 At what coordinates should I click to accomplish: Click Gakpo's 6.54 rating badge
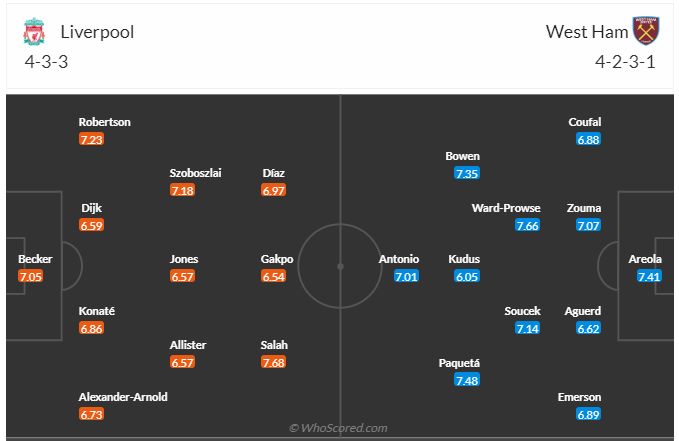pos(273,276)
